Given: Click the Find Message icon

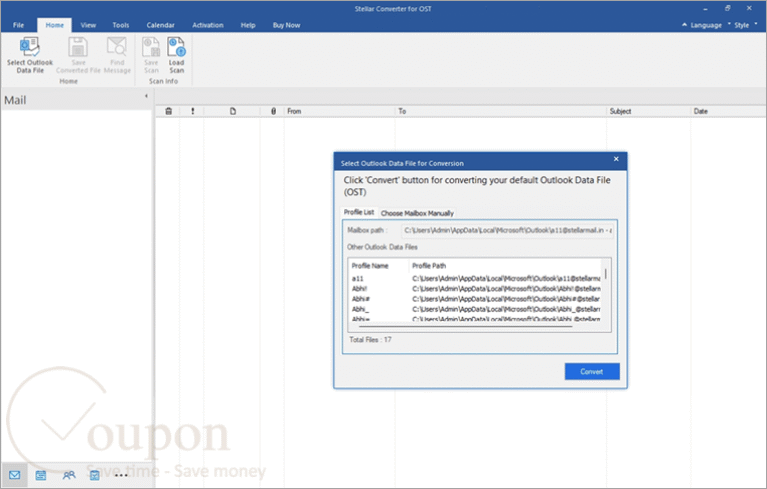Looking at the screenshot, I should click(x=117, y=47).
